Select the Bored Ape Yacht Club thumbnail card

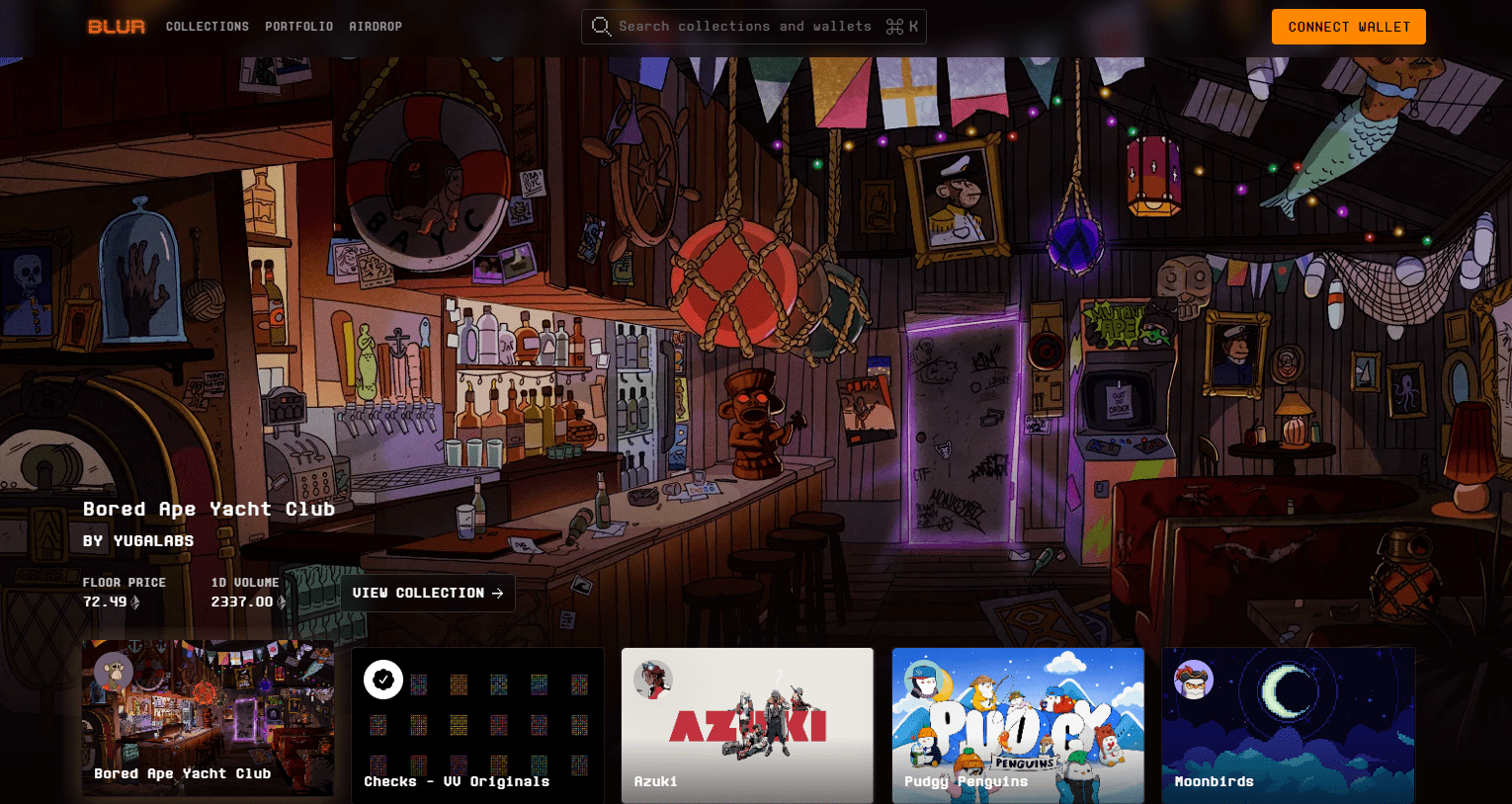tap(208, 718)
